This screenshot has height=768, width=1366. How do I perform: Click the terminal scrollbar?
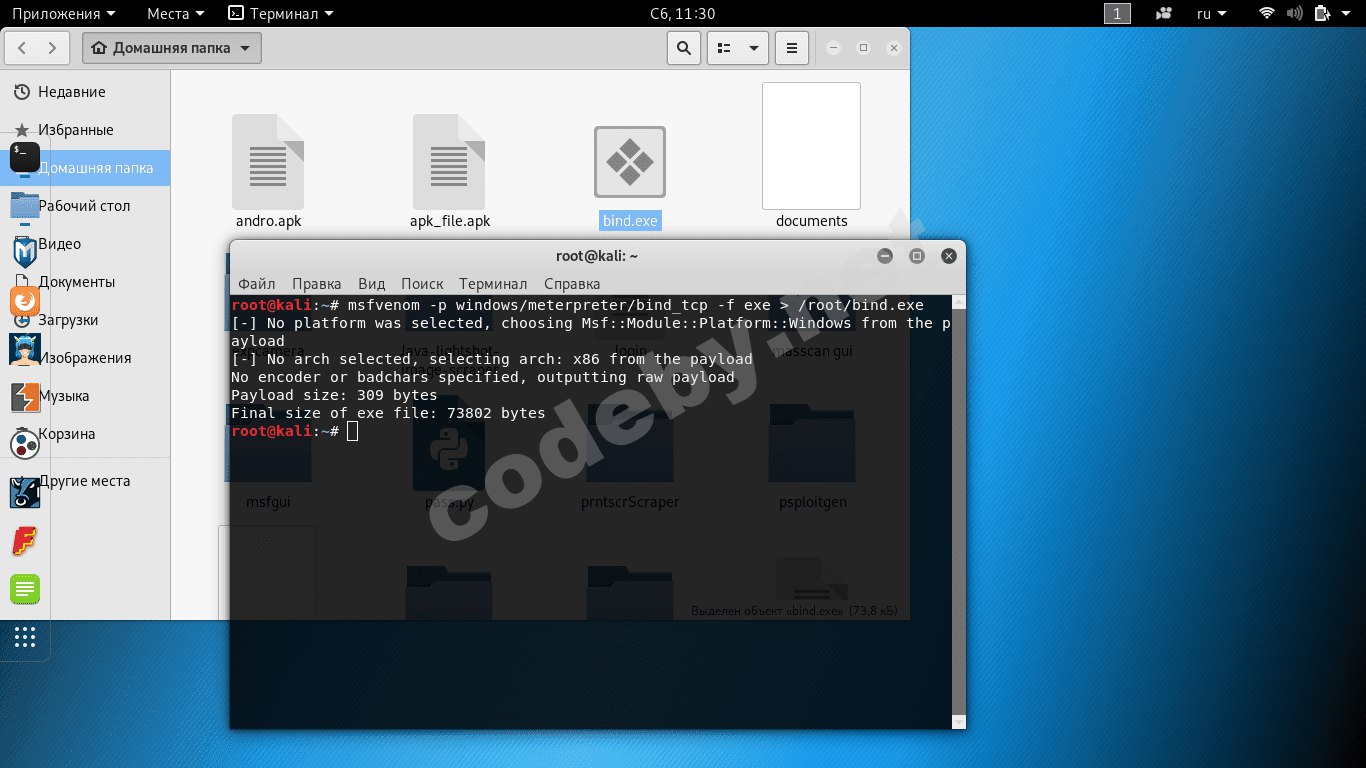(959, 512)
